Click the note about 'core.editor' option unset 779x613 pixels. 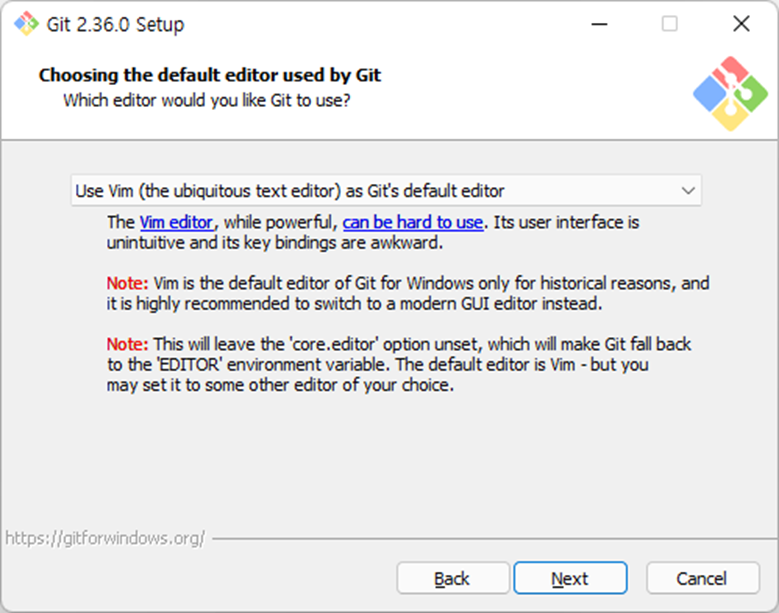[399, 365]
